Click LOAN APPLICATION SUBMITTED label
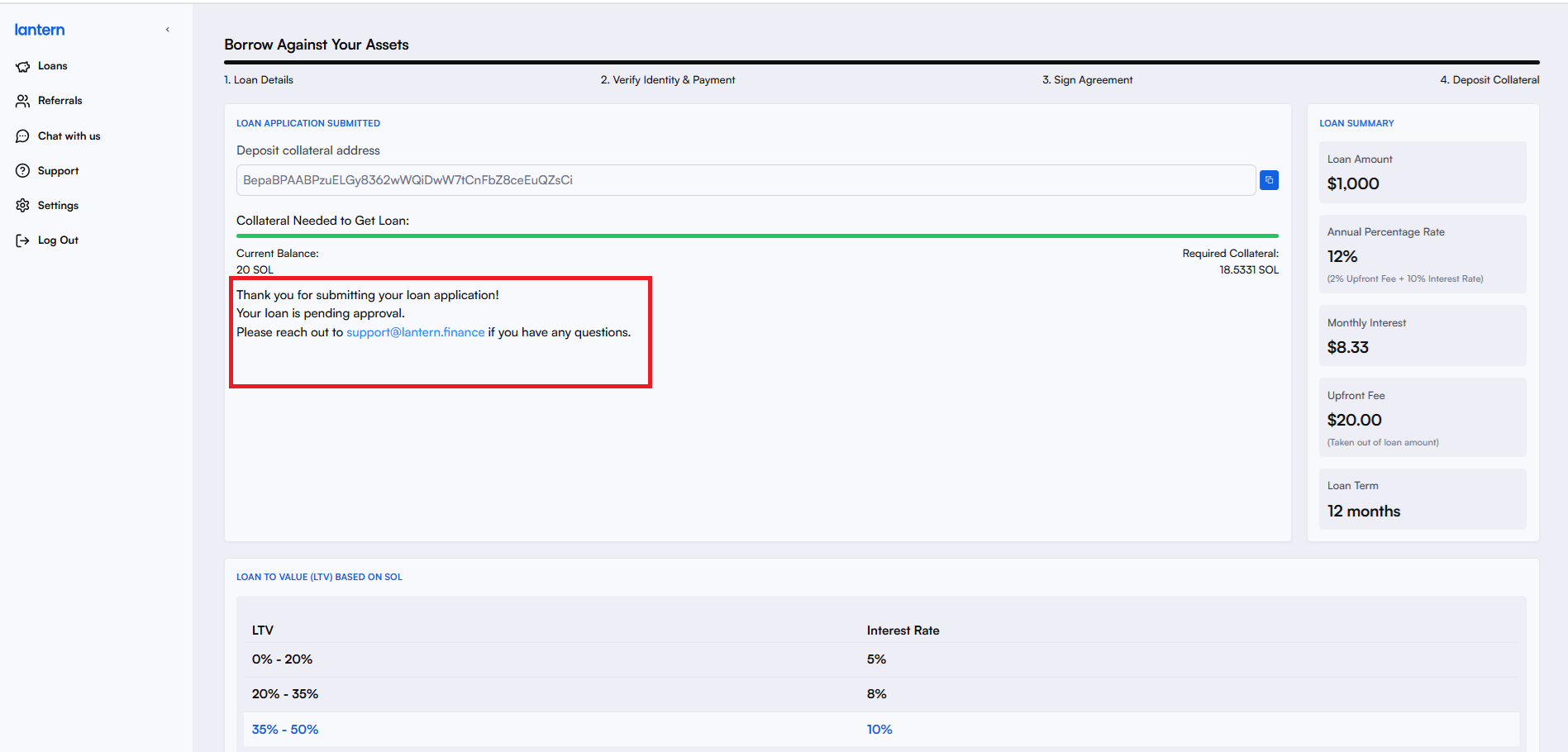This screenshot has height=752, width=1568. pos(308,123)
